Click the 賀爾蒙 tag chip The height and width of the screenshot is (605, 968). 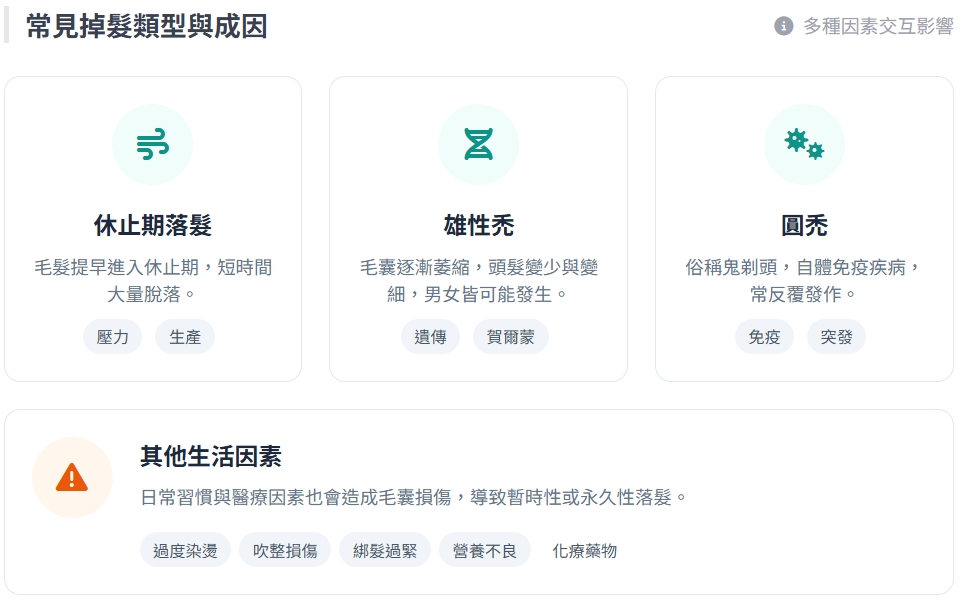511,337
